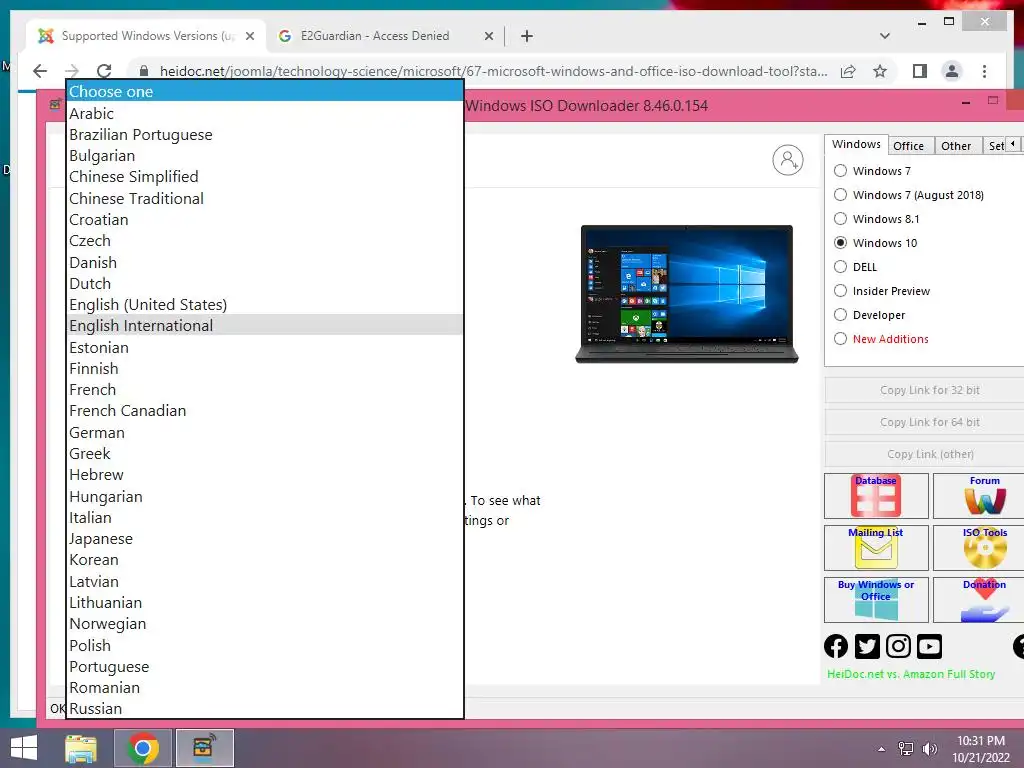This screenshot has height=768, width=1024.
Task: Select Windows 7 (August 2018) option
Action: tap(840, 195)
